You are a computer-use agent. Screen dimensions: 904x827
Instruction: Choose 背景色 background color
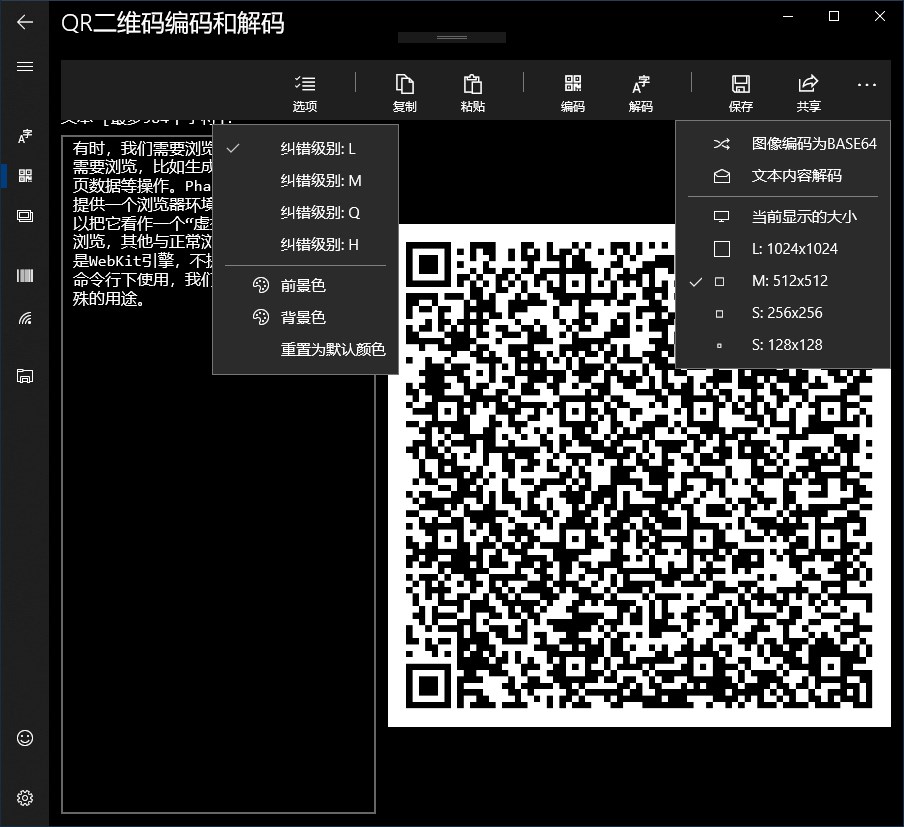click(x=306, y=317)
